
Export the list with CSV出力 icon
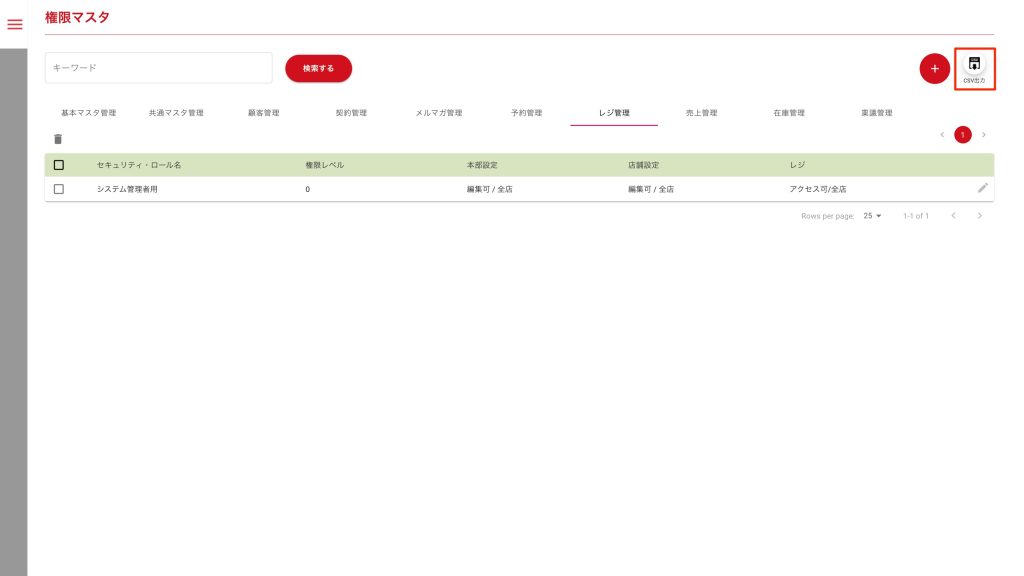pos(974,68)
